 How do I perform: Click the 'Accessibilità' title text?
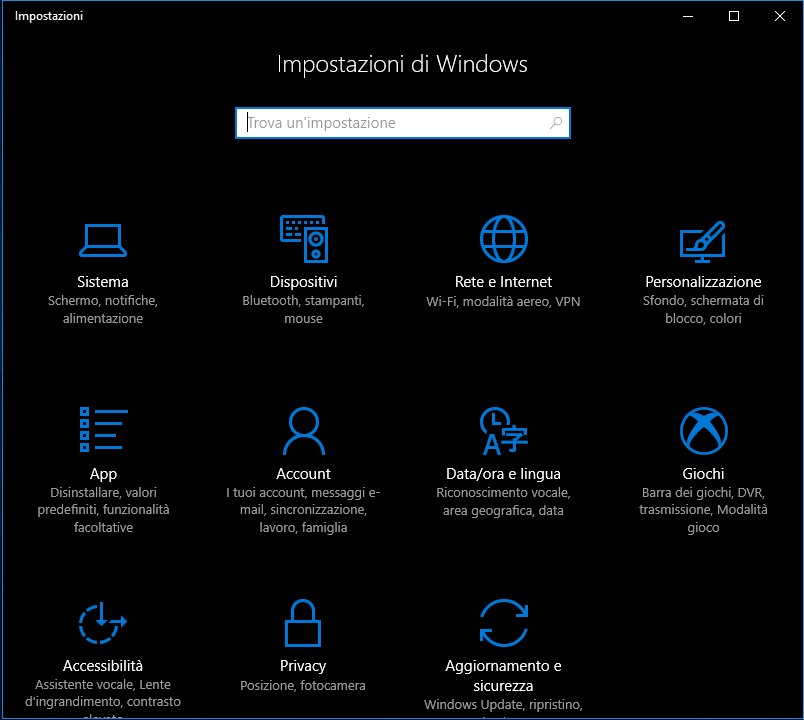[103, 666]
